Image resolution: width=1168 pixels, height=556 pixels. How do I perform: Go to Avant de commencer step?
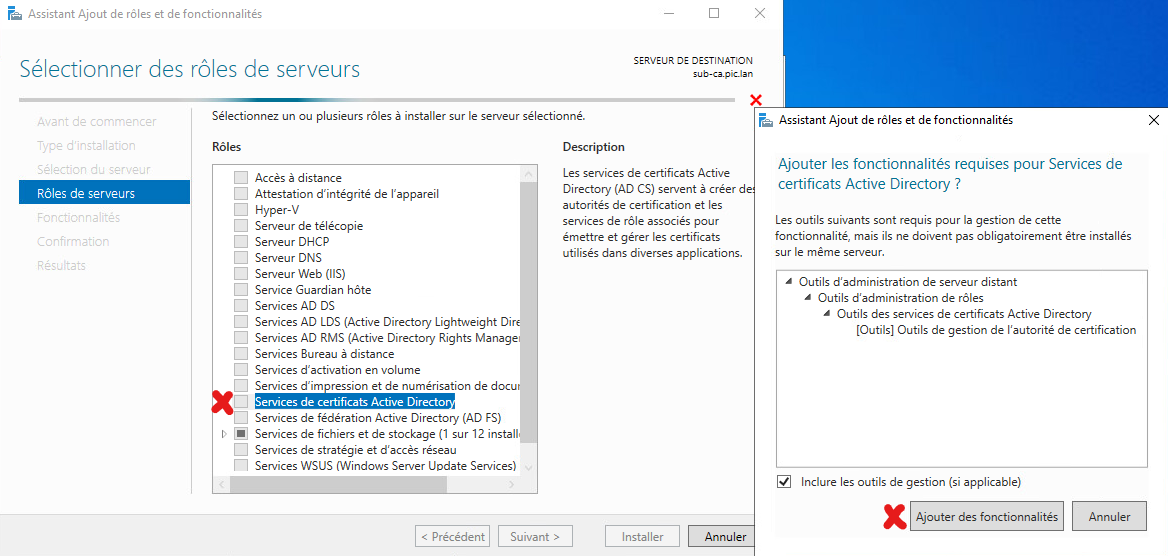[x=96, y=121]
